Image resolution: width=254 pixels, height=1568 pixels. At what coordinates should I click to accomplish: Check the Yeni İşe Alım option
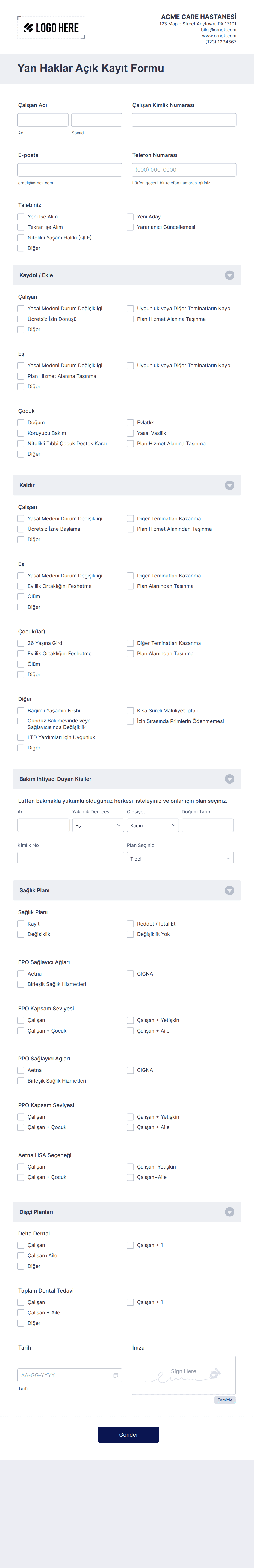coord(21,217)
